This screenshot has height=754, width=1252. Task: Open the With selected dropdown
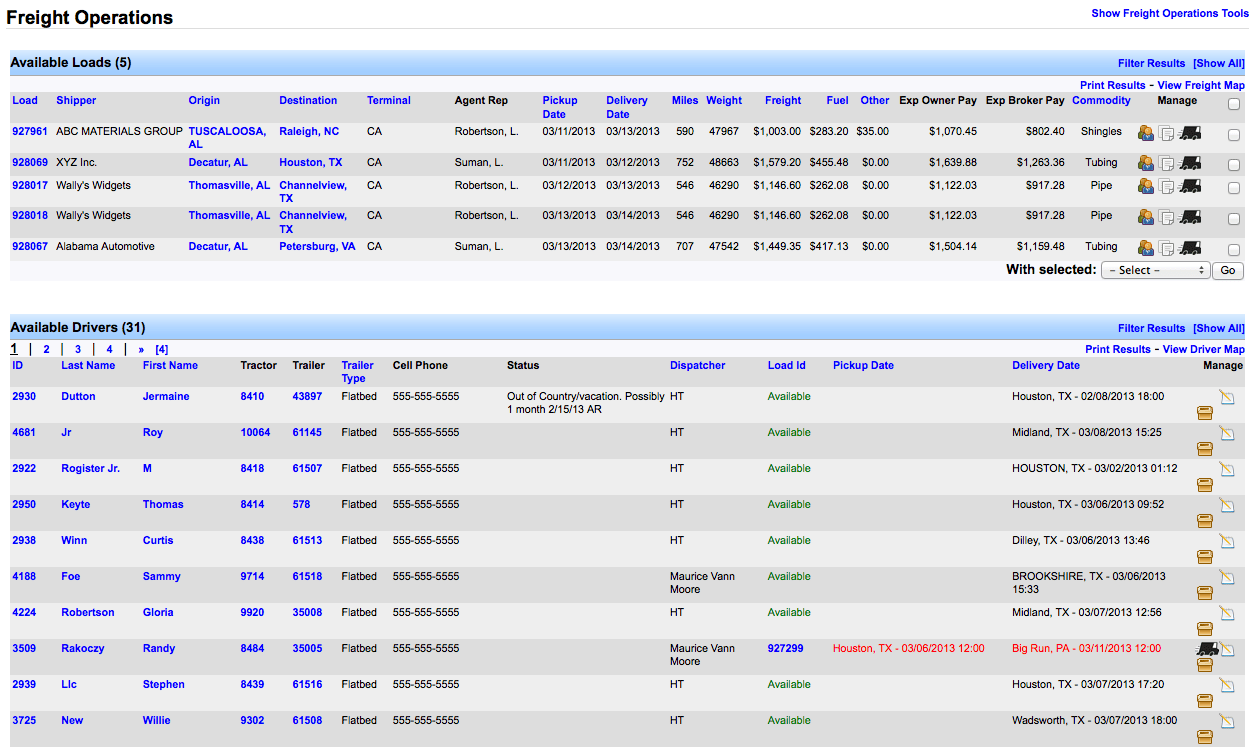click(x=1155, y=270)
